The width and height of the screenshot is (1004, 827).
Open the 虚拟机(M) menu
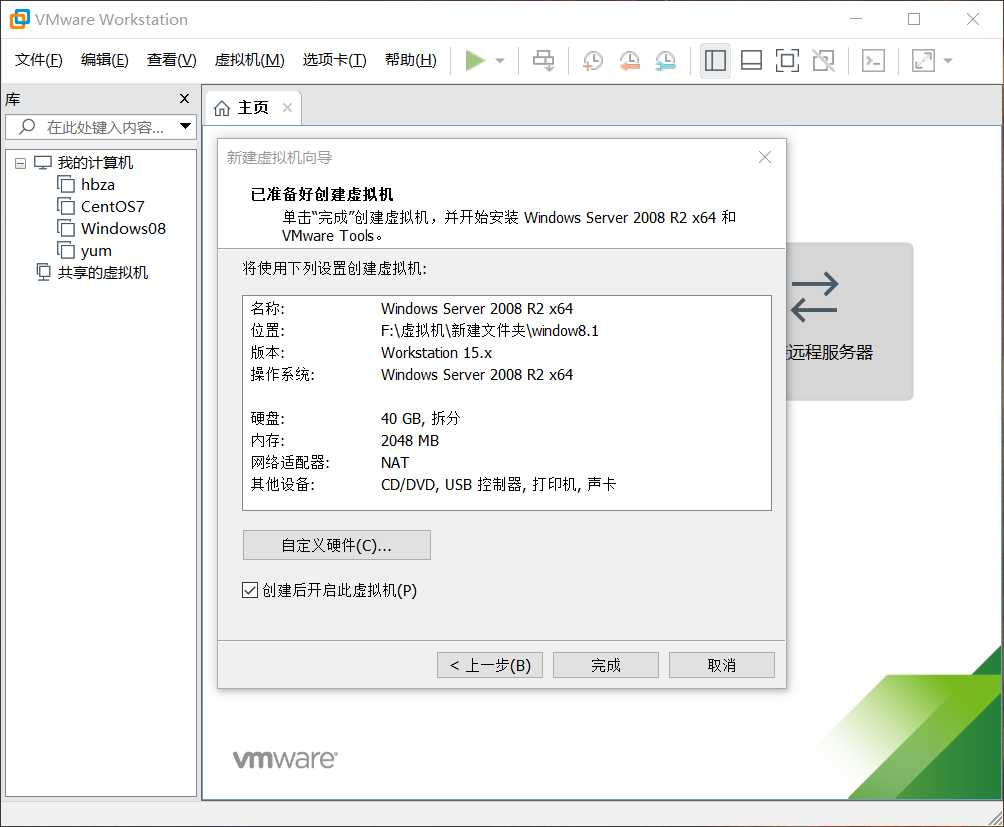(x=249, y=60)
